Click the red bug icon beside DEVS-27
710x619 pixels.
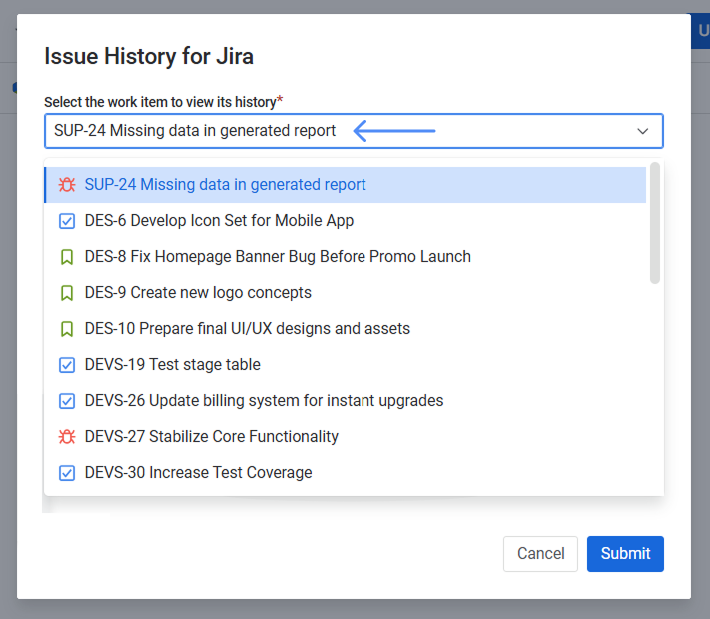pyautogui.click(x=67, y=437)
